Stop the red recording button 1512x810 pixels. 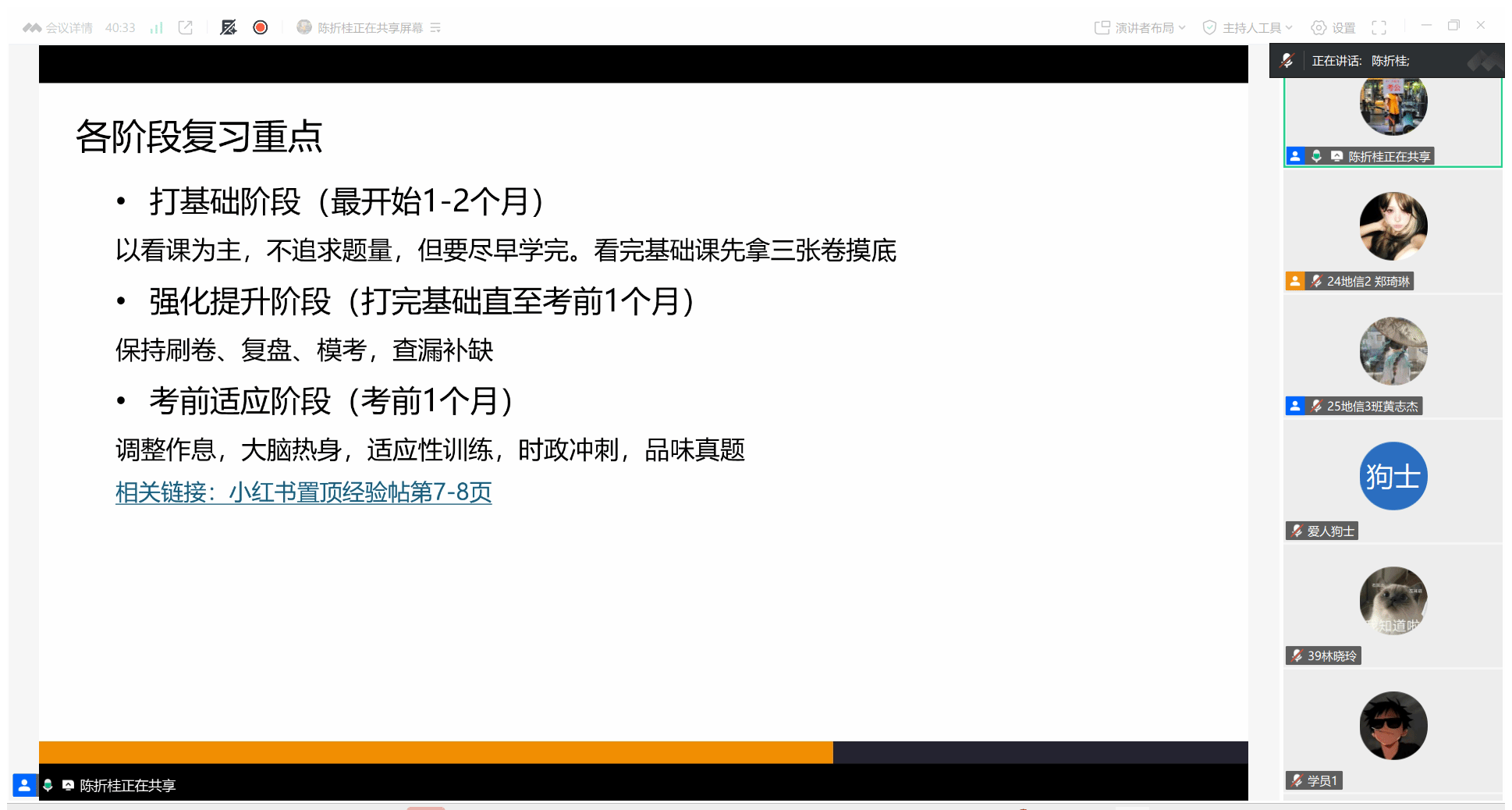(261, 28)
